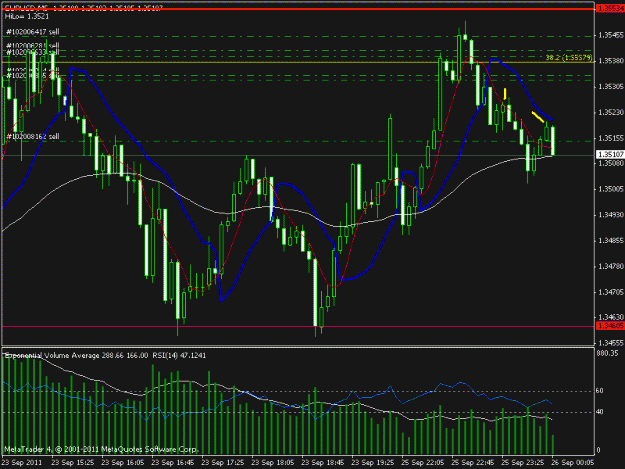Screen dimensions: 625x469
Task: Click the 1.34780 price scale value
Action: (x=611, y=267)
